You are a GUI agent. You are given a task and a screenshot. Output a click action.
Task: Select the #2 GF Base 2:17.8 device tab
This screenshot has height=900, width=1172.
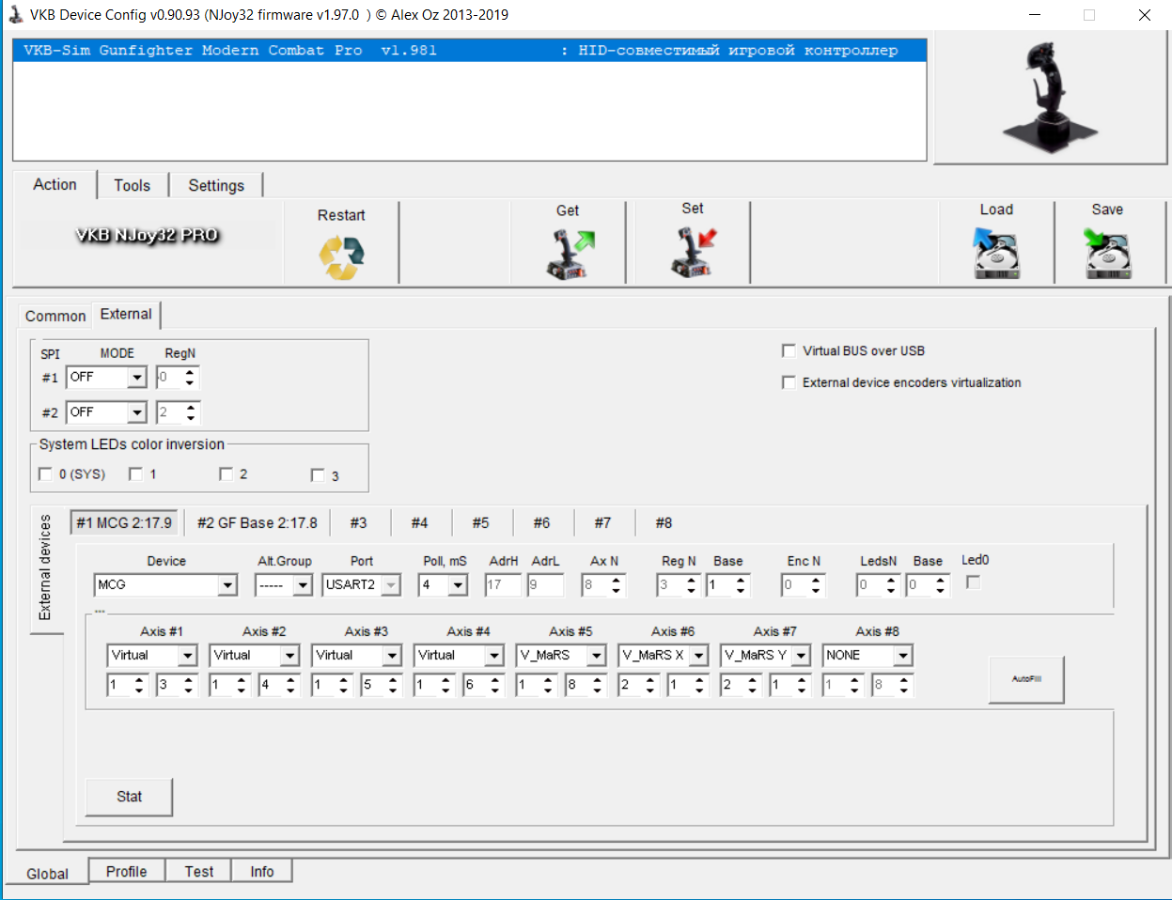(257, 523)
